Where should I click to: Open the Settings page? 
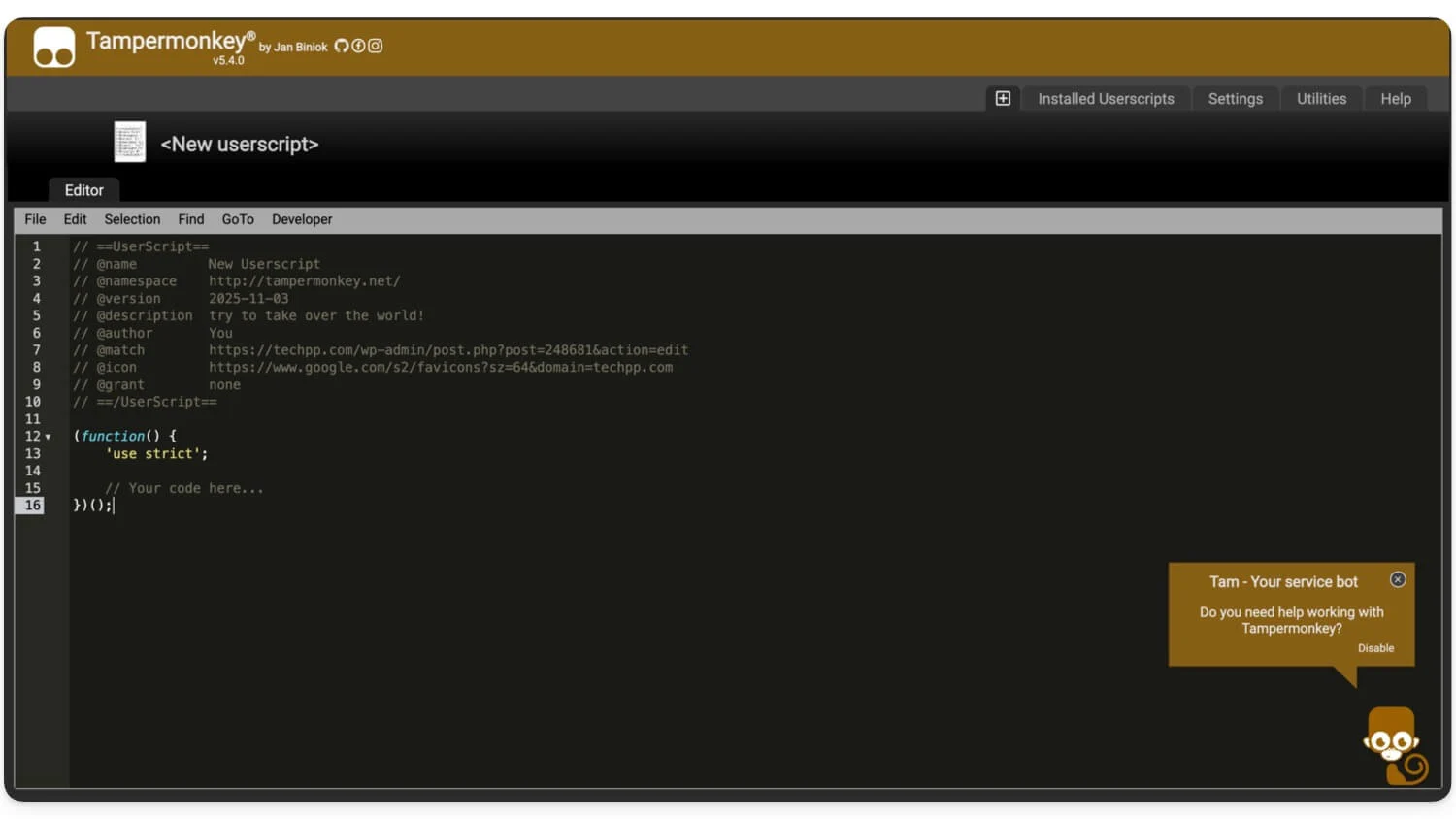click(x=1235, y=98)
